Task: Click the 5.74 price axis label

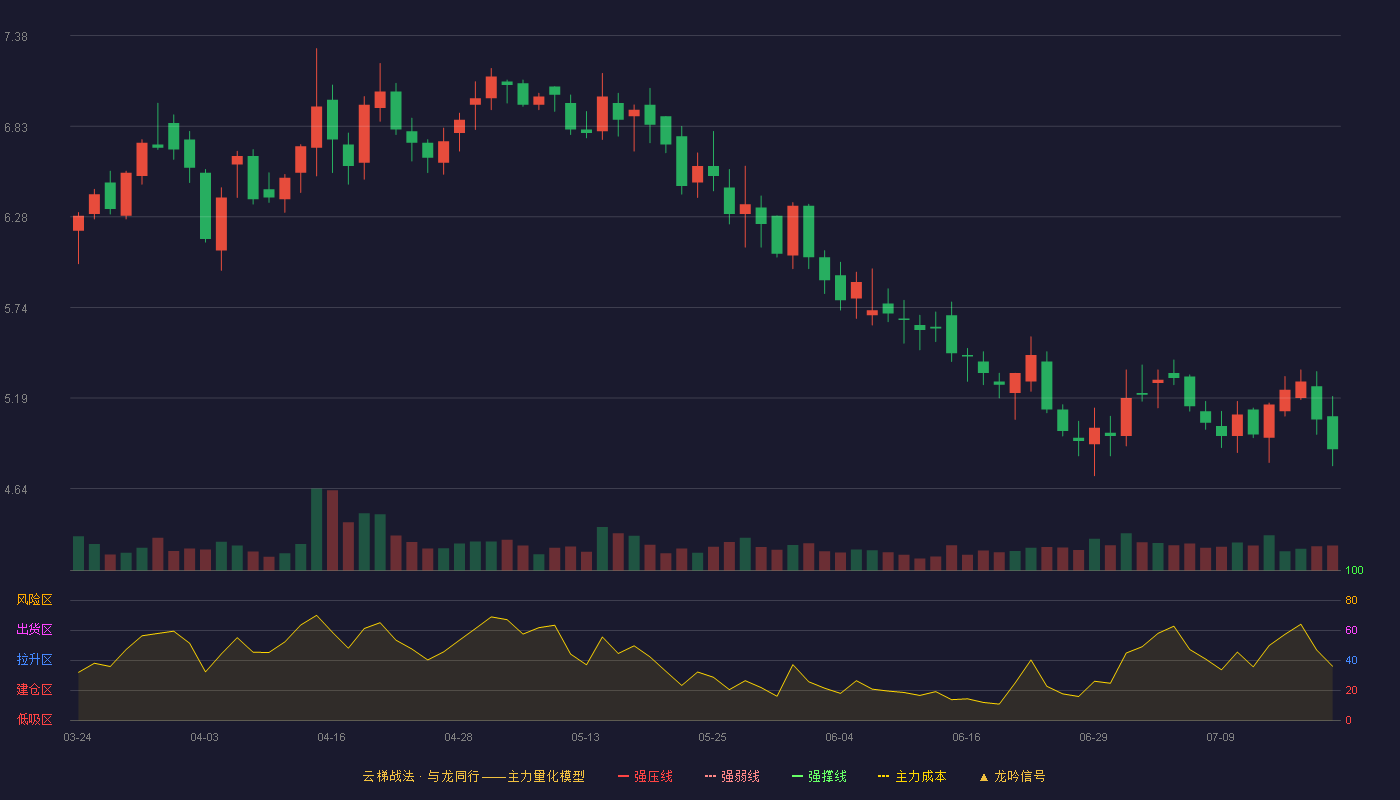Action: pos(16,309)
